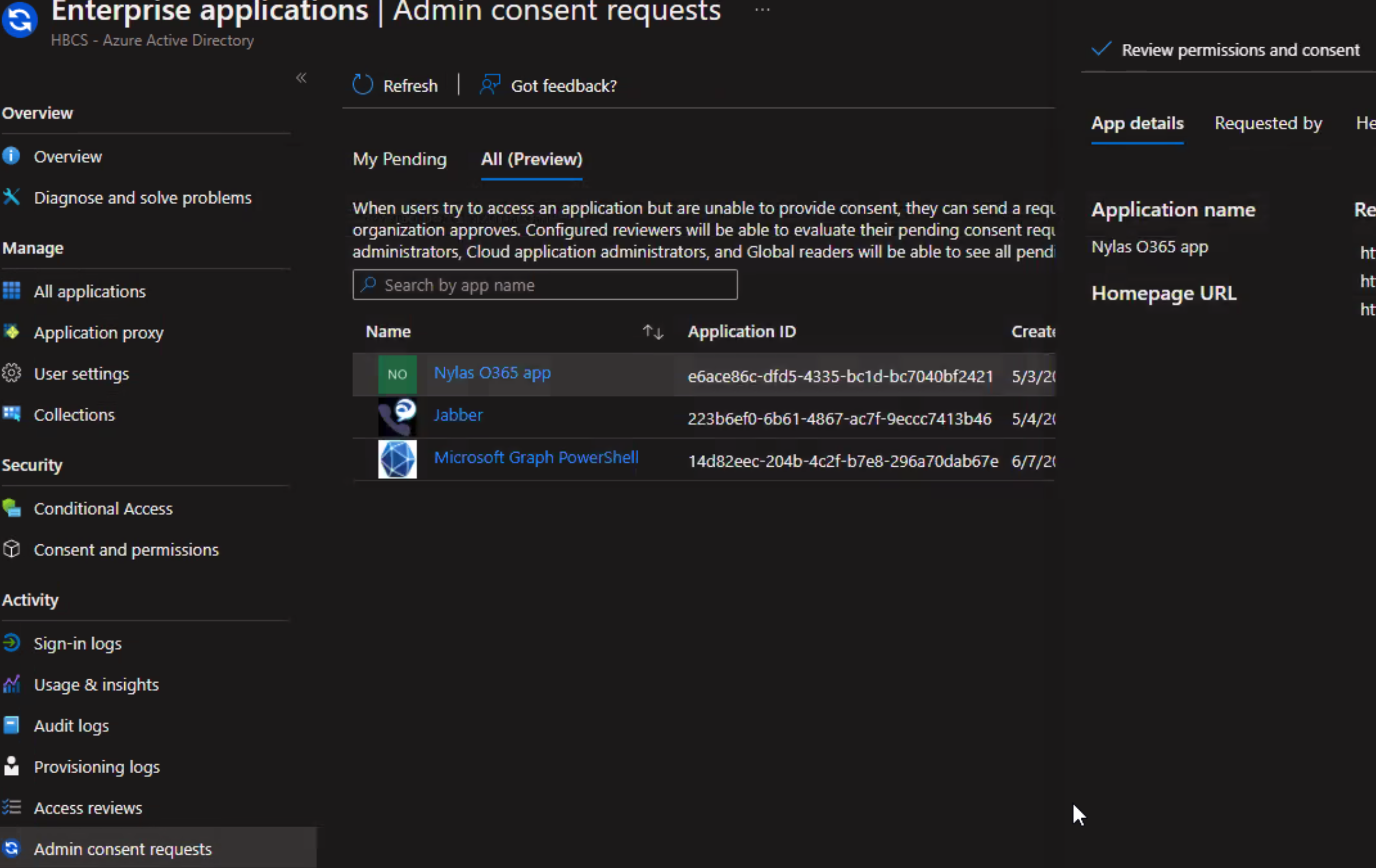
Task: Click the Provisioning logs person icon
Action: [x=11, y=766]
